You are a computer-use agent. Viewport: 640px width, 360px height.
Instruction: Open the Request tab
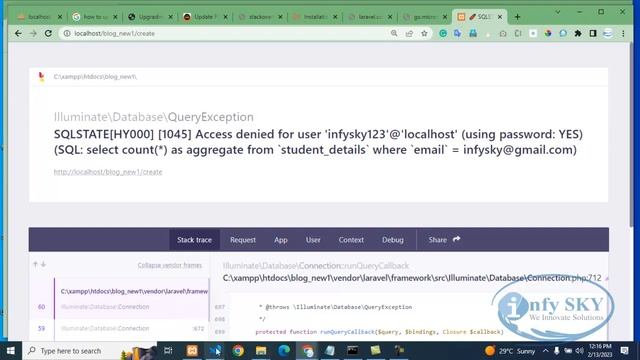pos(243,240)
